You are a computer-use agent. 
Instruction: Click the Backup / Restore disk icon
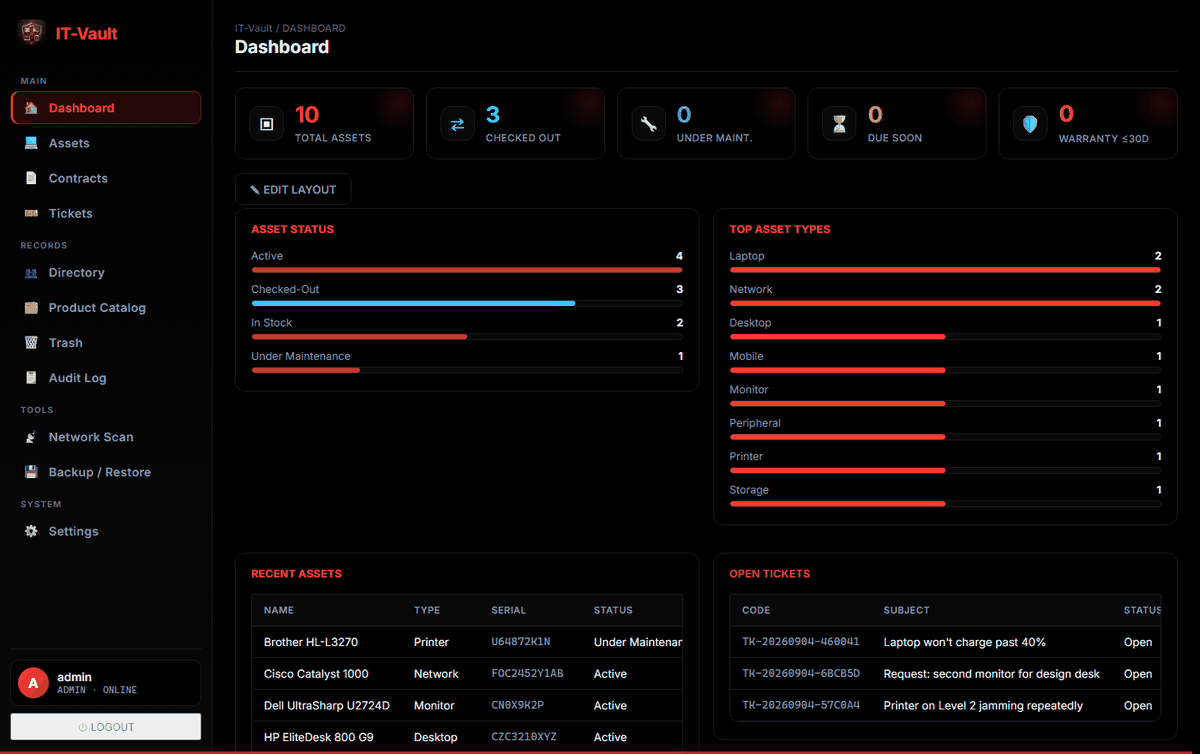point(31,472)
